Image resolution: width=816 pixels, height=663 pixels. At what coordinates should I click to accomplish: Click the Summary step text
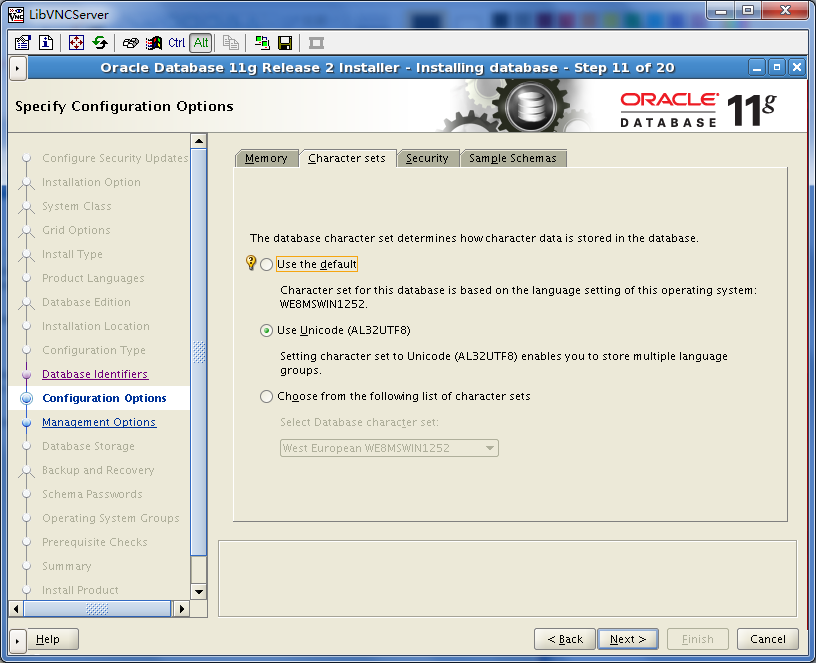(x=67, y=566)
